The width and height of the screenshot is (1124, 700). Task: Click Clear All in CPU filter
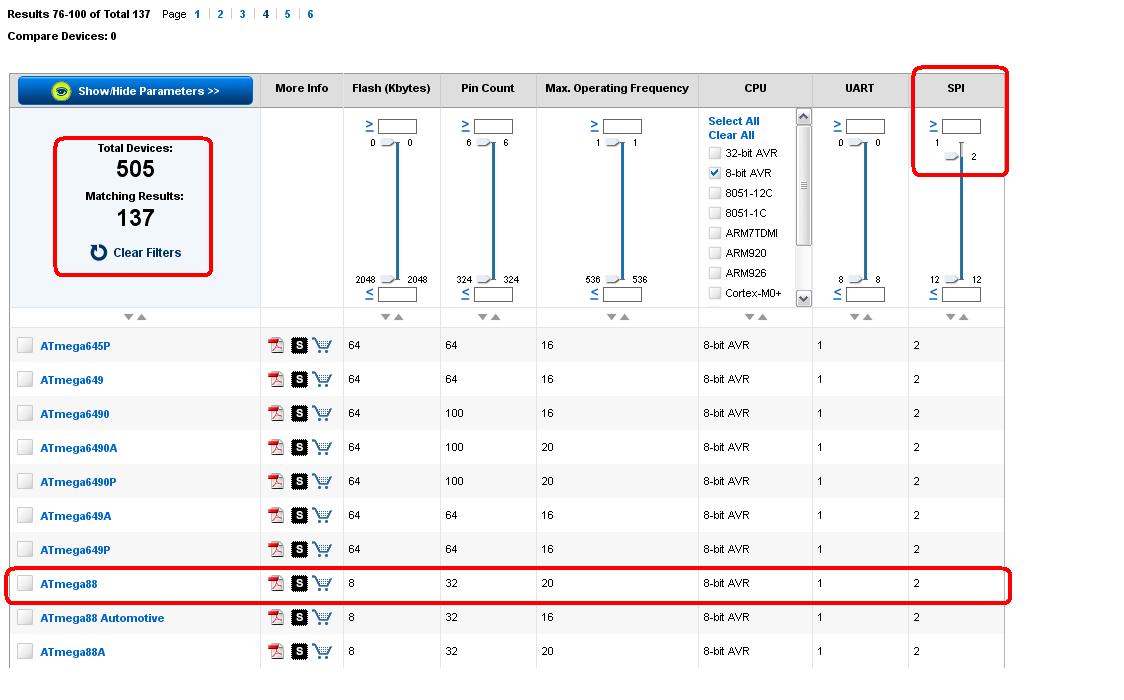(x=731, y=135)
